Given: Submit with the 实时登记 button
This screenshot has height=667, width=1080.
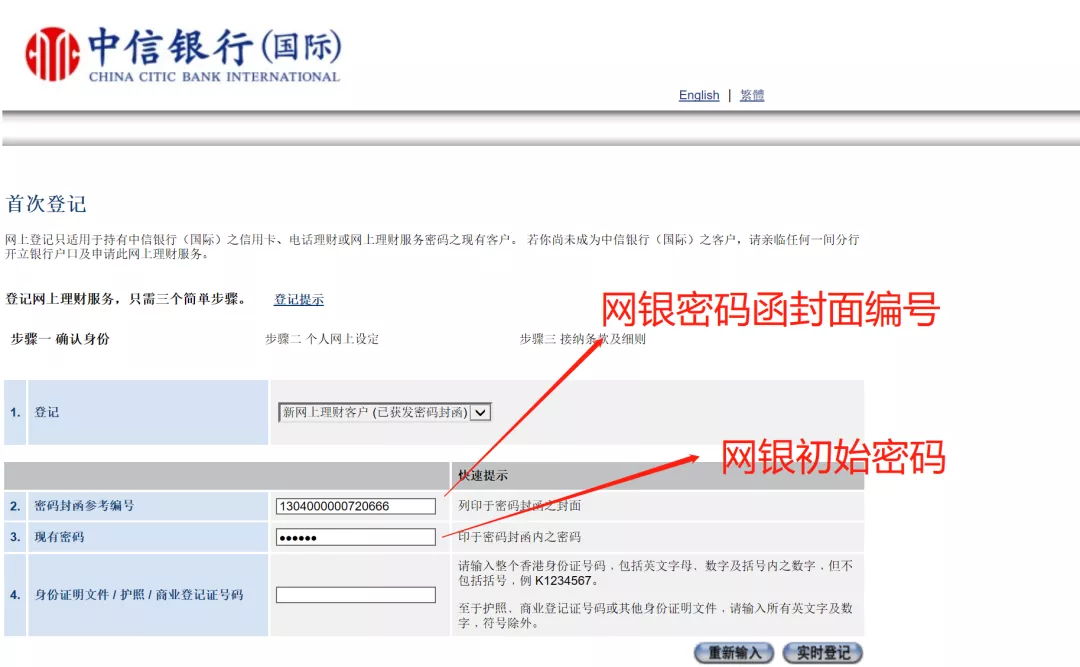Looking at the screenshot, I should coord(823,653).
